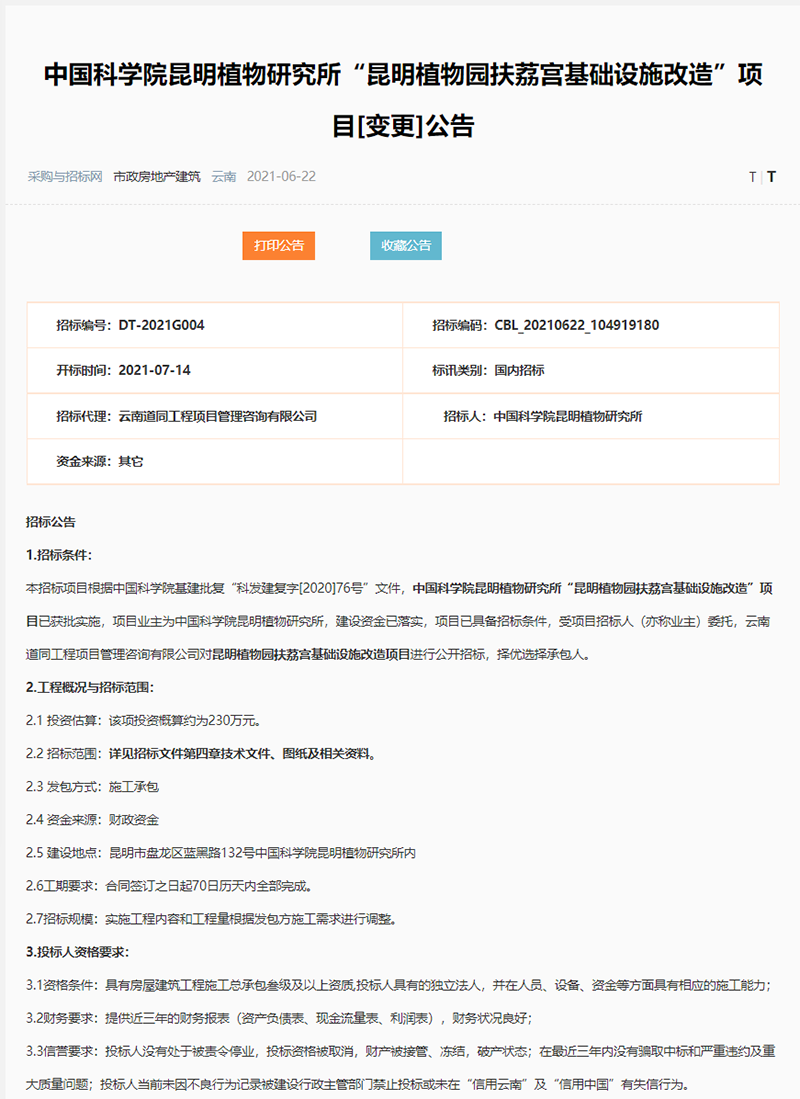Click the publish date 2021-06-22

point(281,176)
